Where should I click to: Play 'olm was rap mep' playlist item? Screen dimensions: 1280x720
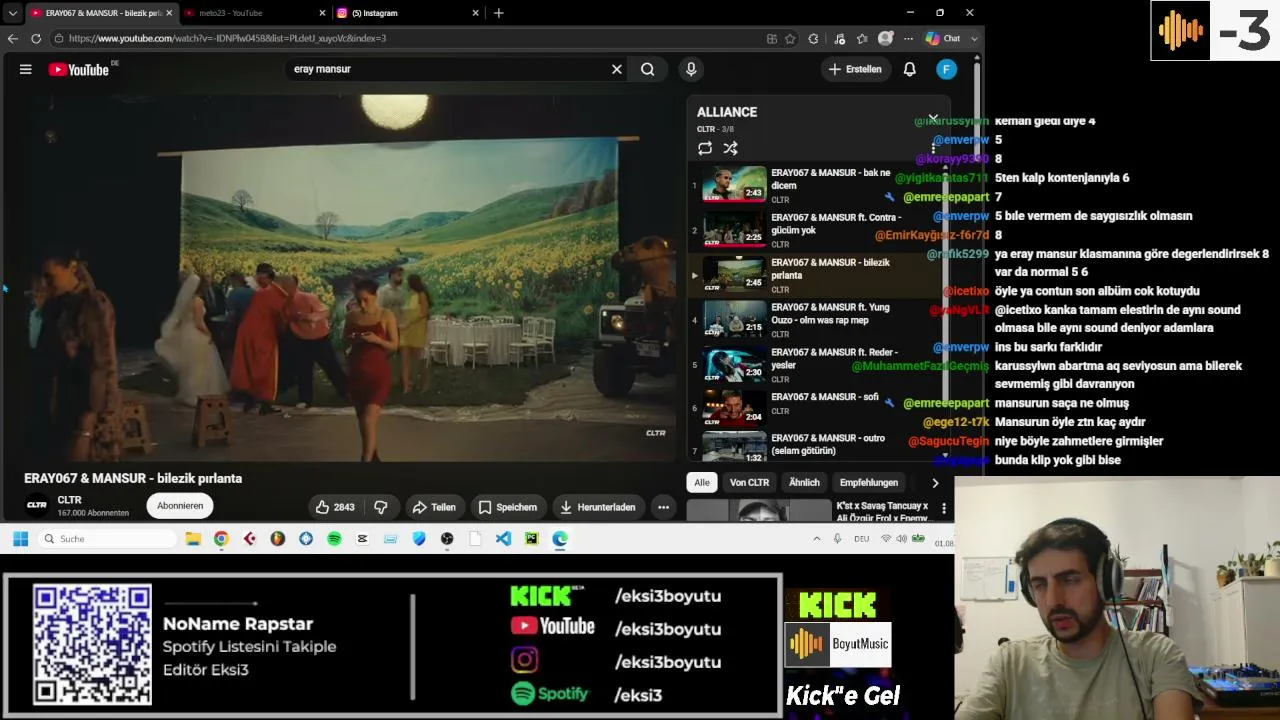click(818, 320)
